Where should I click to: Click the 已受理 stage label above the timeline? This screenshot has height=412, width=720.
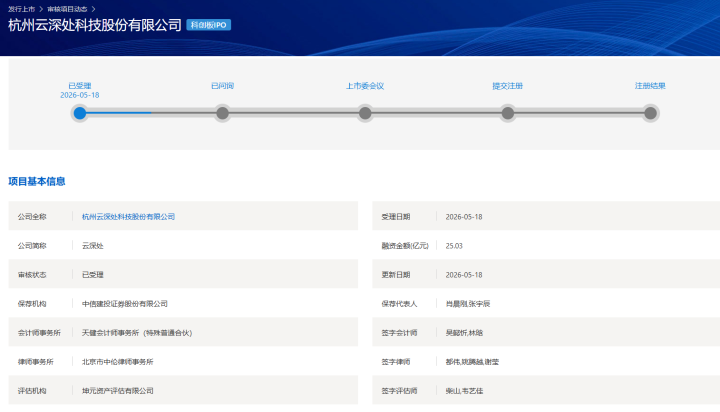80,86
